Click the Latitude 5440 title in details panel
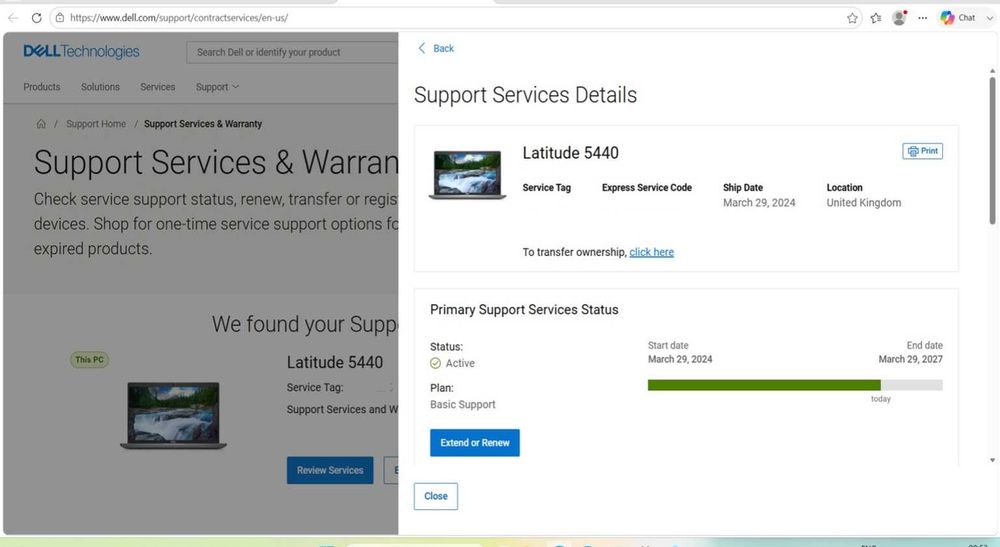The height and width of the screenshot is (547, 1000). (x=570, y=153)
